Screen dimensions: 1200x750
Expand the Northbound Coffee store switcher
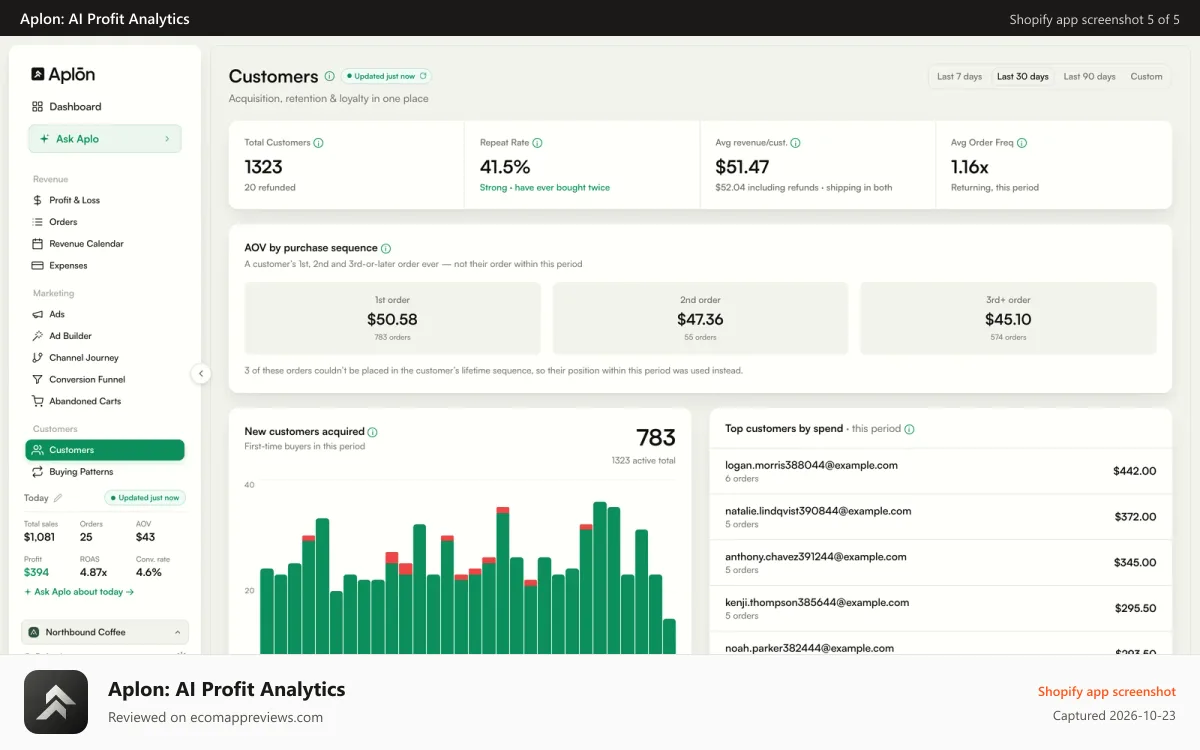click(x=105, y=632)
